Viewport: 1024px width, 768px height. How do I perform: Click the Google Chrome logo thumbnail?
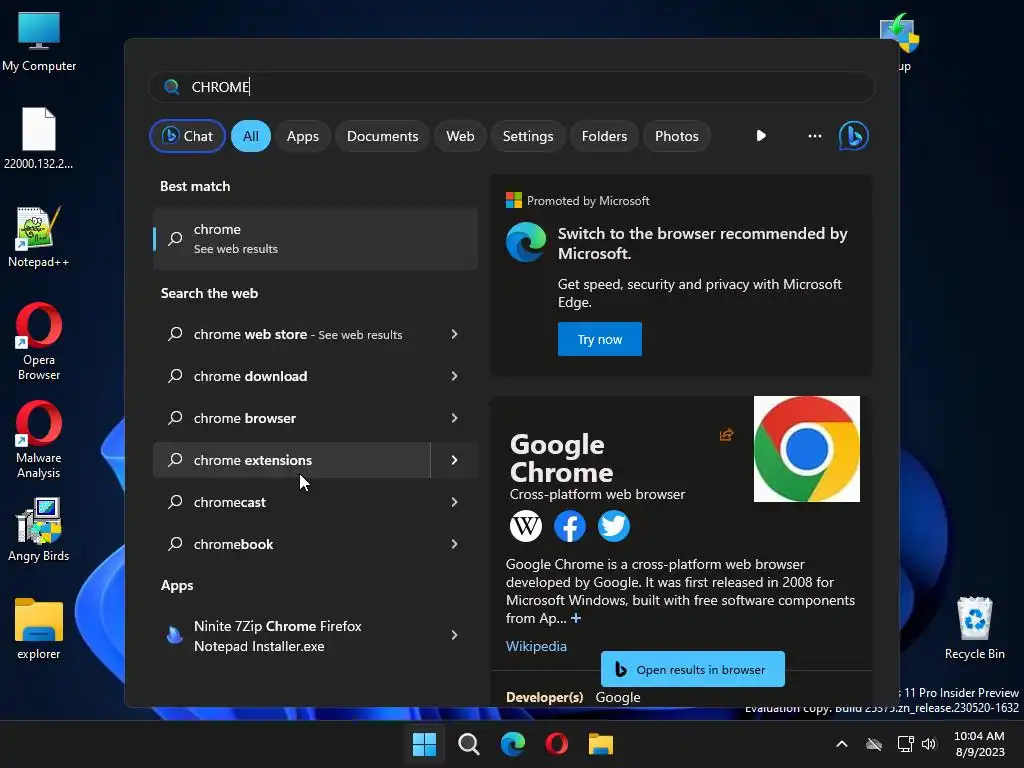click(807, 449)
